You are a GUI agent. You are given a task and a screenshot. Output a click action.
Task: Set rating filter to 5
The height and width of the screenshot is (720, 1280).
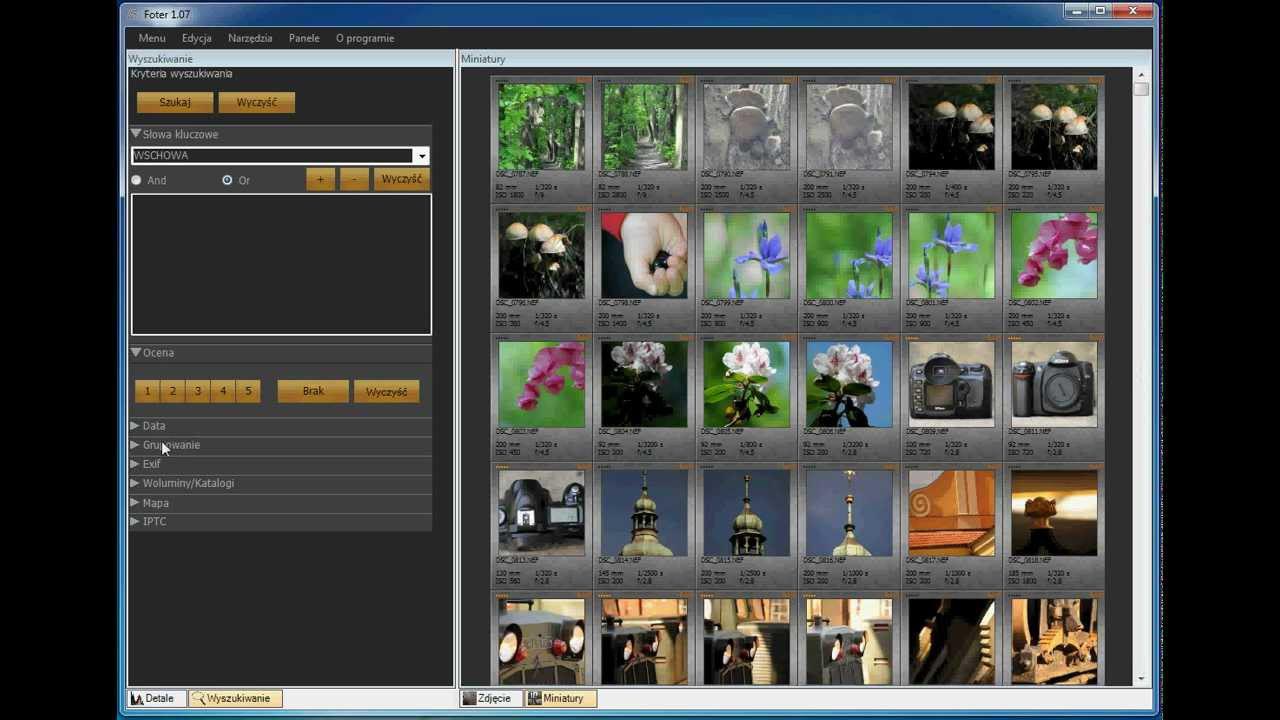(248, 391)
